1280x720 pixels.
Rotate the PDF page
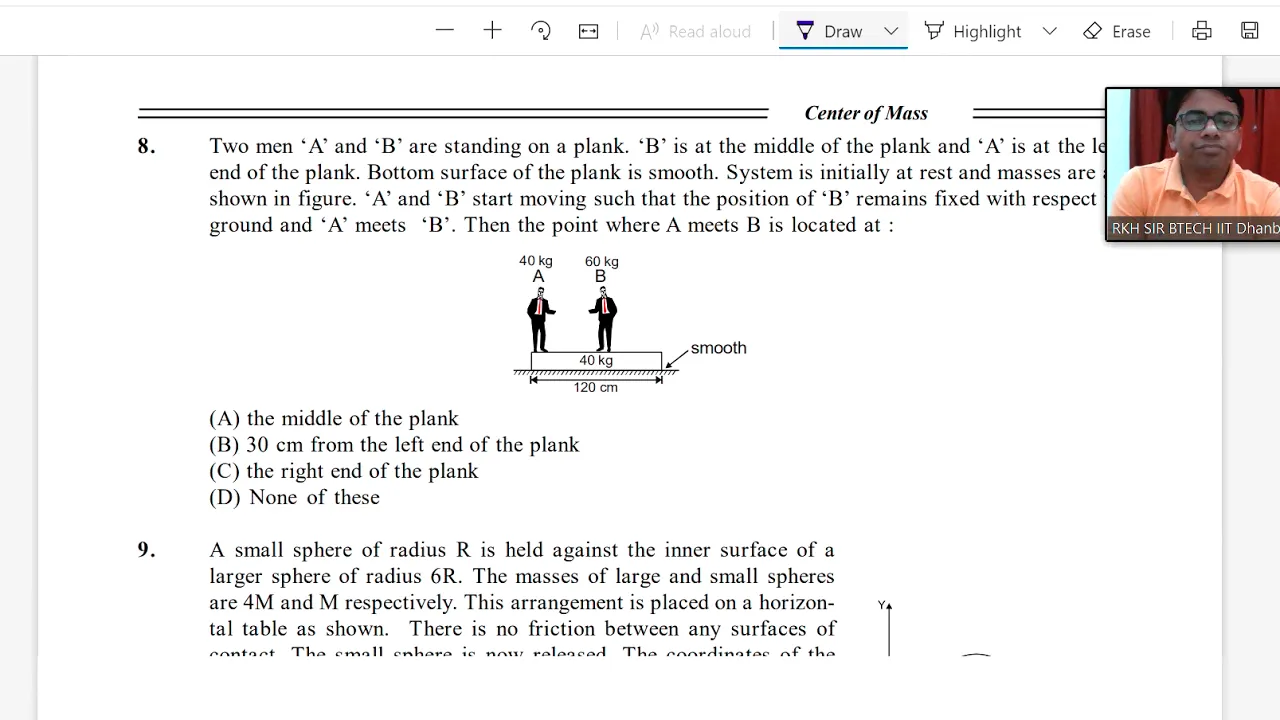pos(541,31)
